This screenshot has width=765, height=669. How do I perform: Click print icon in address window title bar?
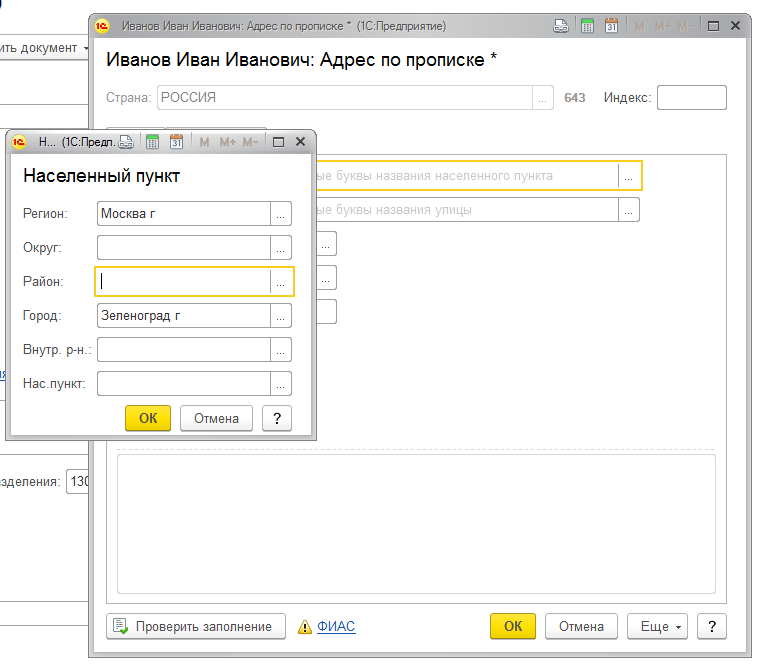(563, 25)
